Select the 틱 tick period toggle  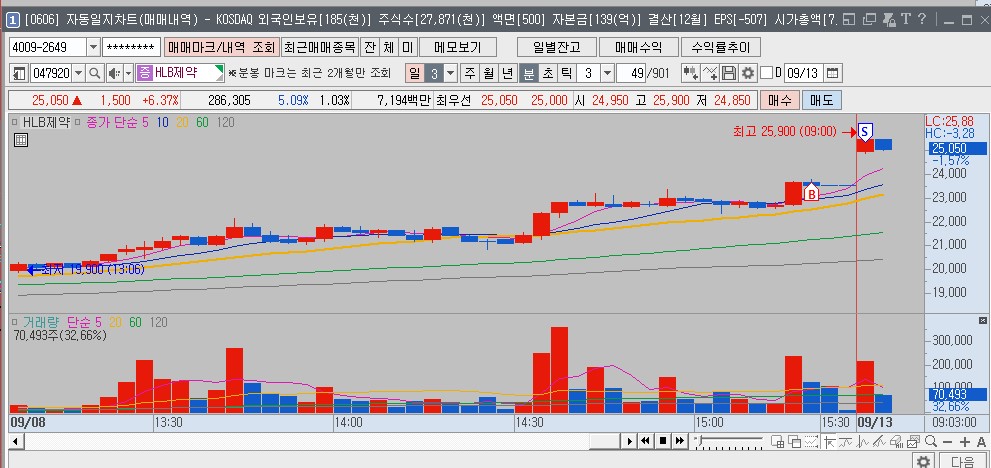pos(567,73)
